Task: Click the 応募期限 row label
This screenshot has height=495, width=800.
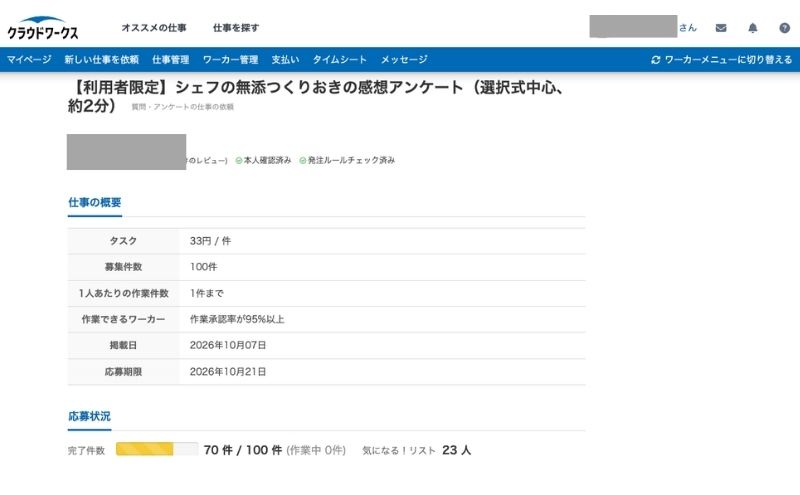Action: 123,372
